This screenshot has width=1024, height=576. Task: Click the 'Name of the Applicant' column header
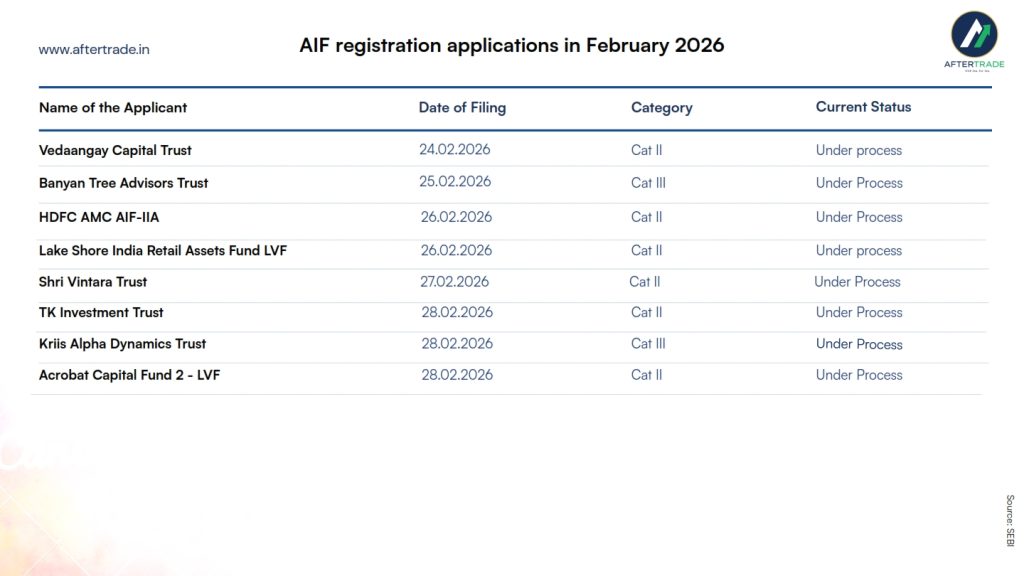click(x=113, y=108)
